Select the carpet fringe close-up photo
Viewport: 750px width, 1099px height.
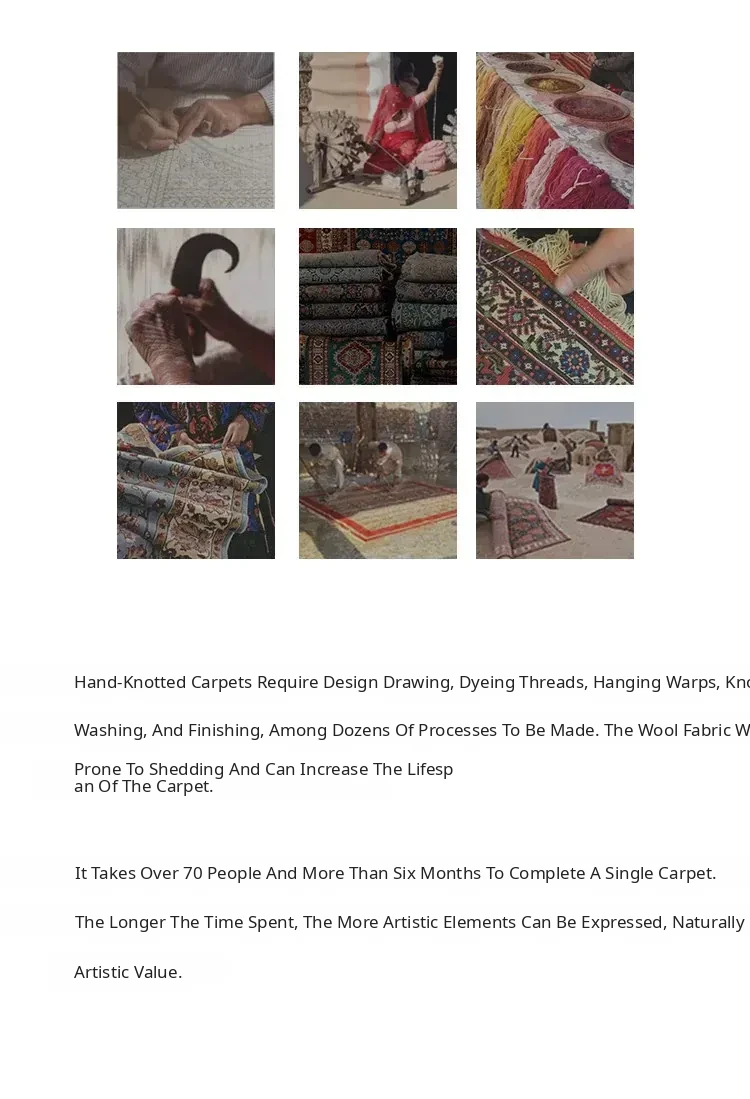[554, 306]
